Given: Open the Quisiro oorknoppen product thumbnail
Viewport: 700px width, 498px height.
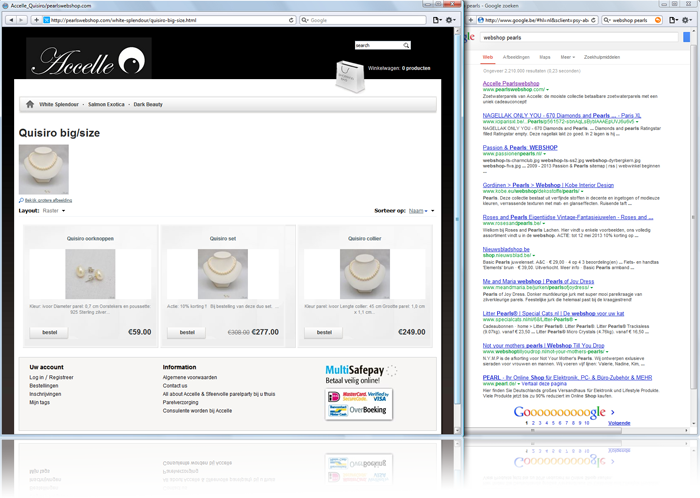Looking at the screenshot, I should coord(90,274).
